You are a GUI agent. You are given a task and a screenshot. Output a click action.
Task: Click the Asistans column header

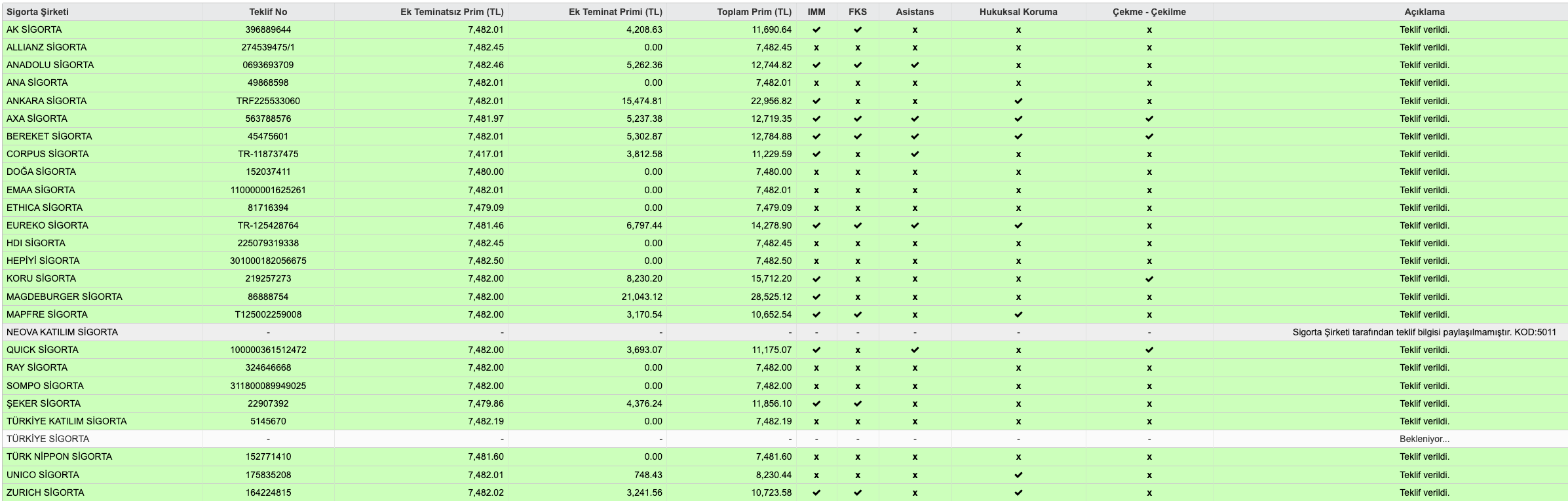915,12
